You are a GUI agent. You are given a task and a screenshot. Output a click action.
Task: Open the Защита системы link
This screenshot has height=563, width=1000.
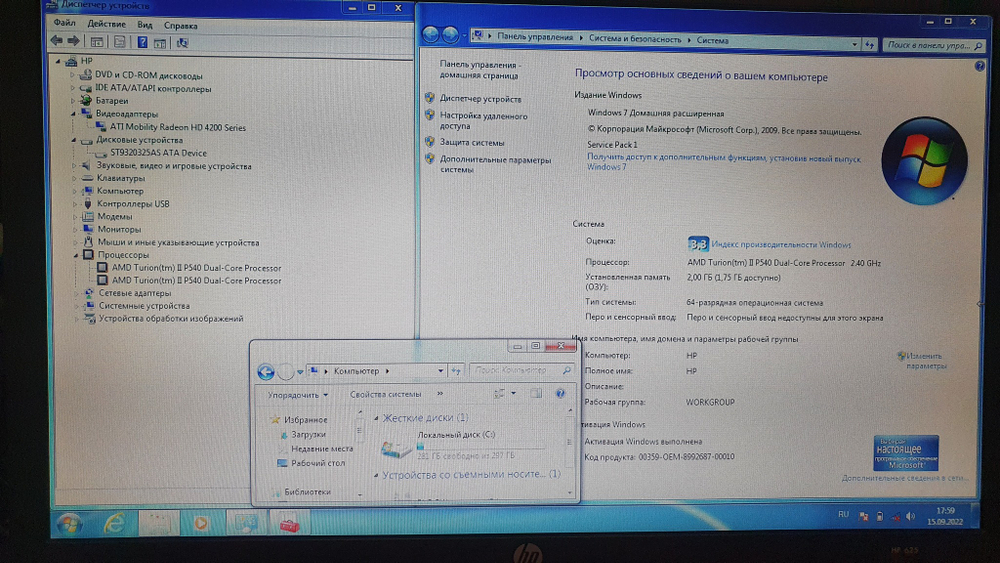click(x=472, y=143)
